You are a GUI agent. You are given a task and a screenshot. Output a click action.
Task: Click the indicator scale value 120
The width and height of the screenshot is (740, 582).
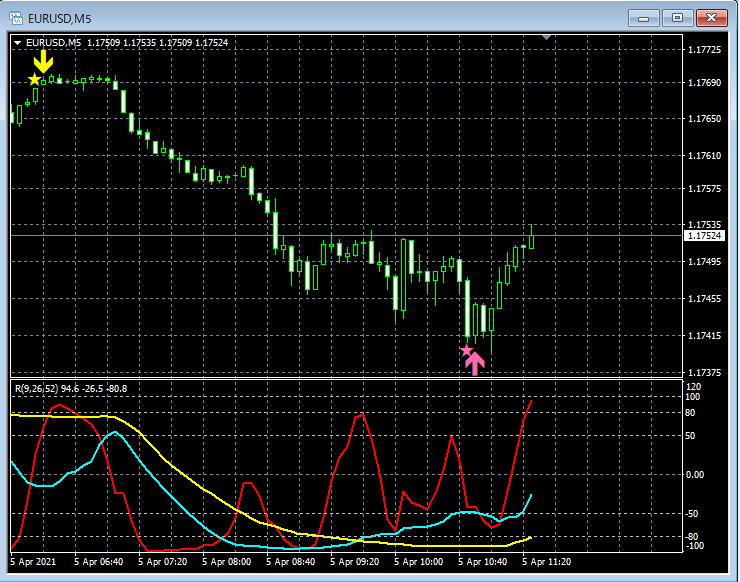tap(693, 387)
